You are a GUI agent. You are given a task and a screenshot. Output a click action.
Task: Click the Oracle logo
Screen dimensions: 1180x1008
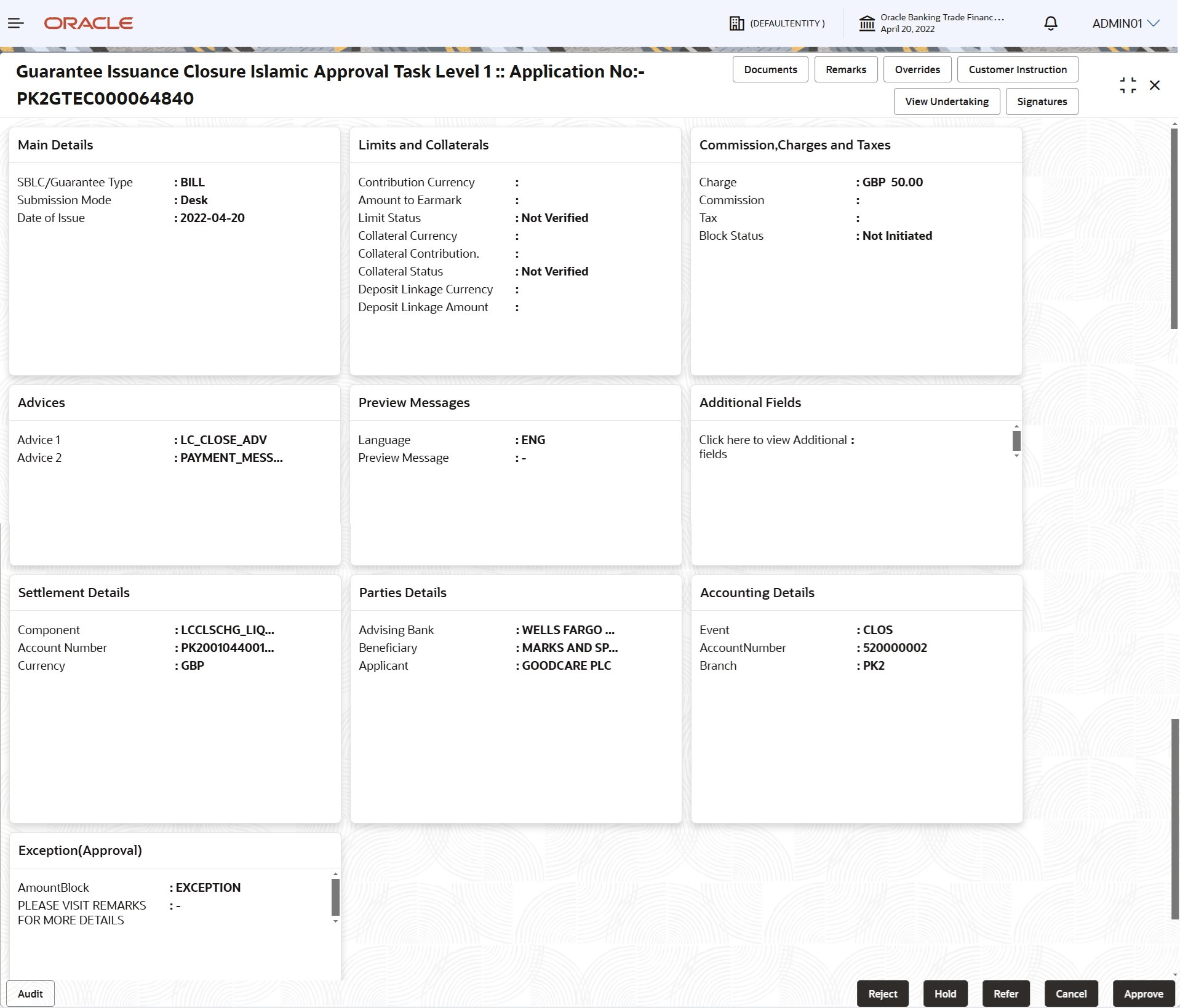coord(88,23)
